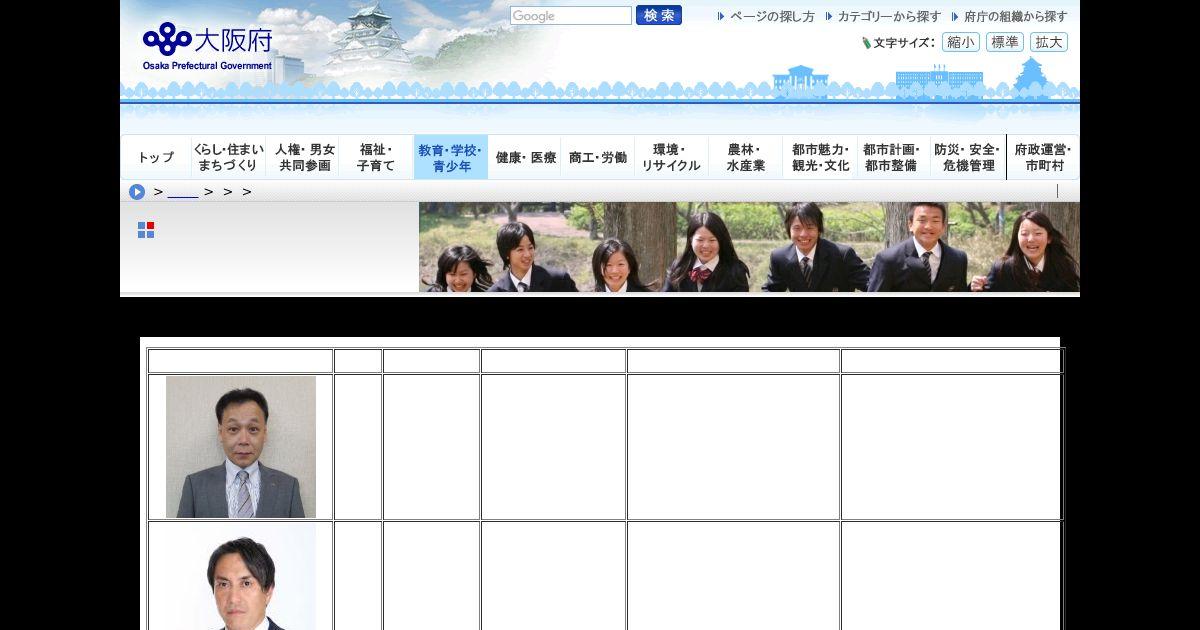Open the 環境・リサイクル menu
Screen dimensions: 1200x630
(671, 158)
